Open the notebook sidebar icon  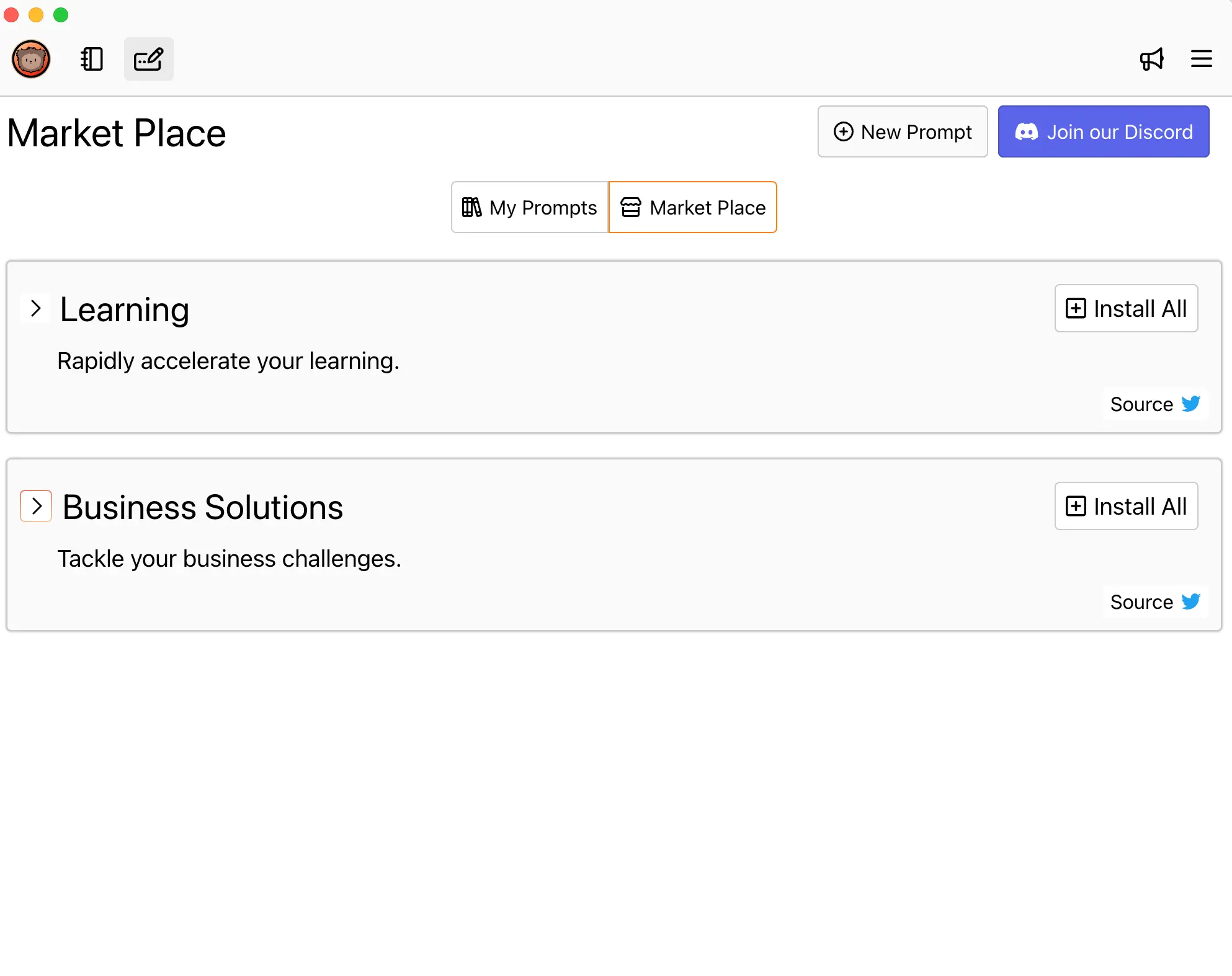[92, 59]
